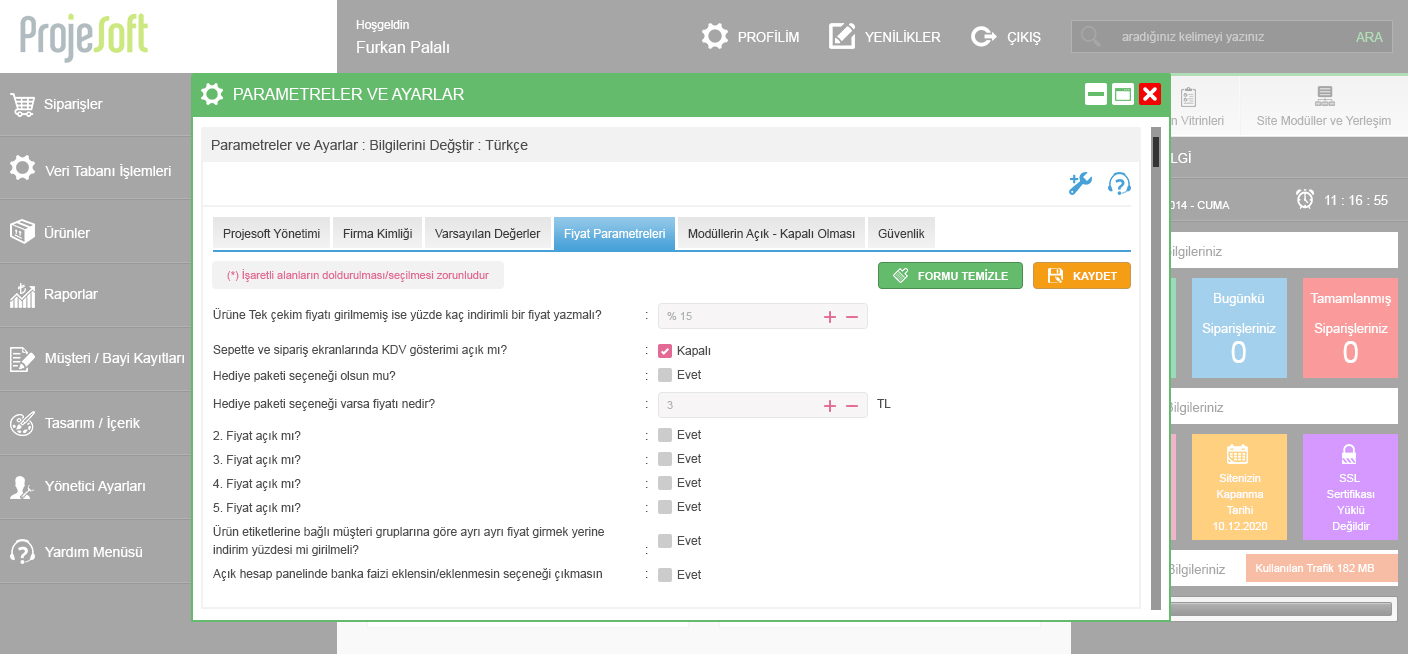Viewport: 1408px width, 654px height.
Task: Increase the discount percentage with plus
Action: tap(829, 317)
